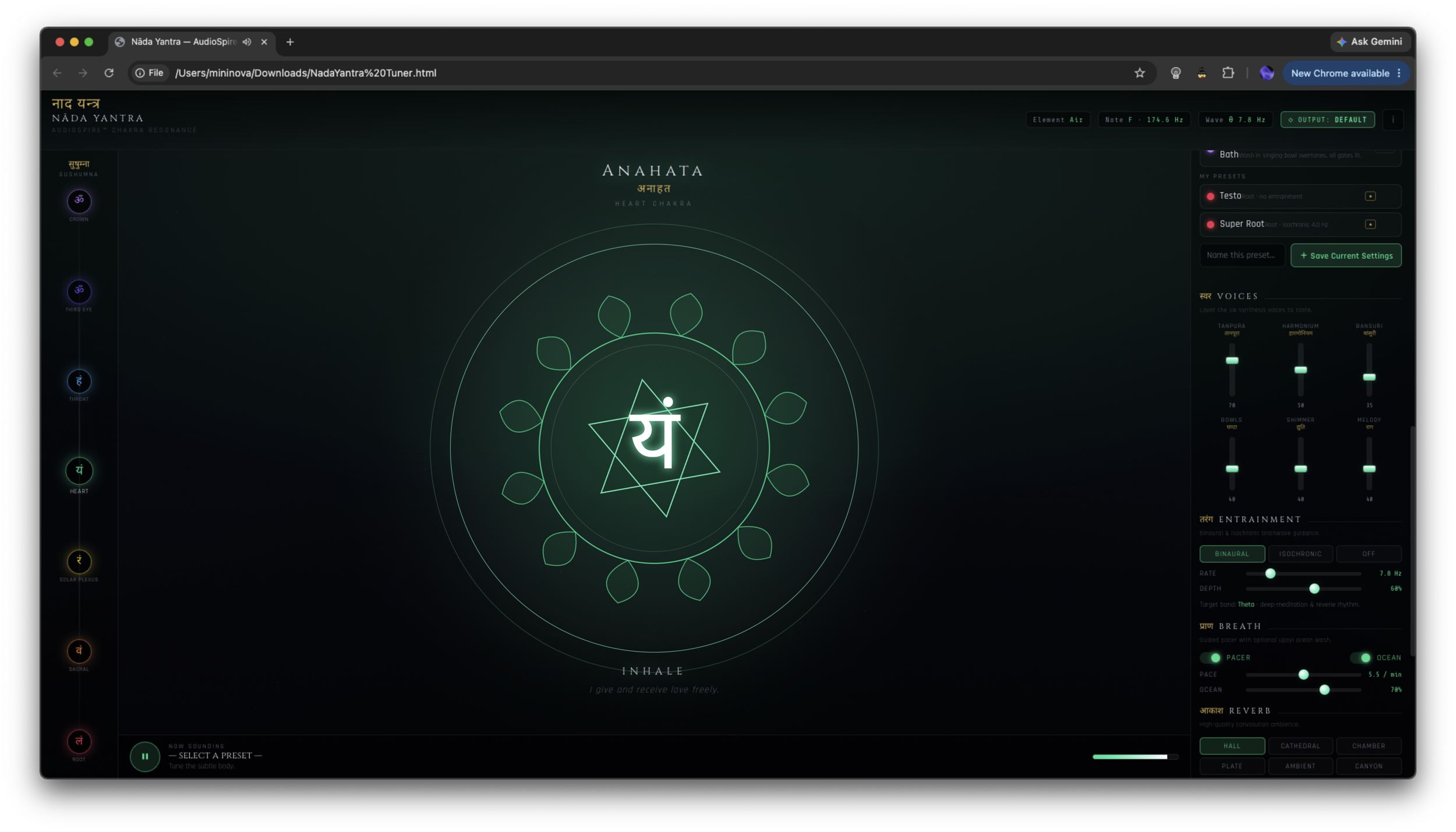The width and height of the screenshot is (1456, 832).
Task: Click the lightbulb extension icon
Action: point(1176,73)
